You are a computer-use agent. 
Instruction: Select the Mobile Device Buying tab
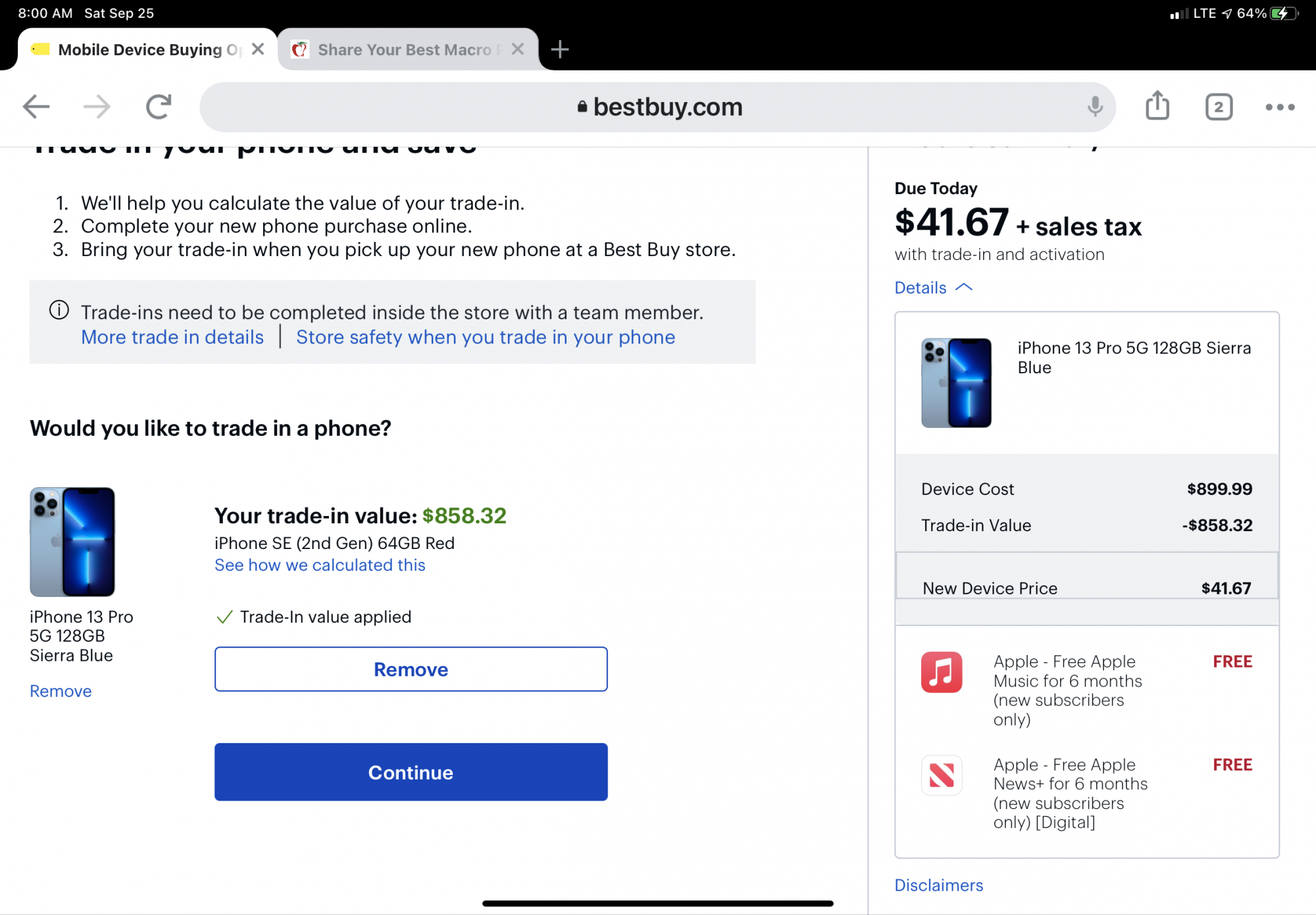(148, 49)
